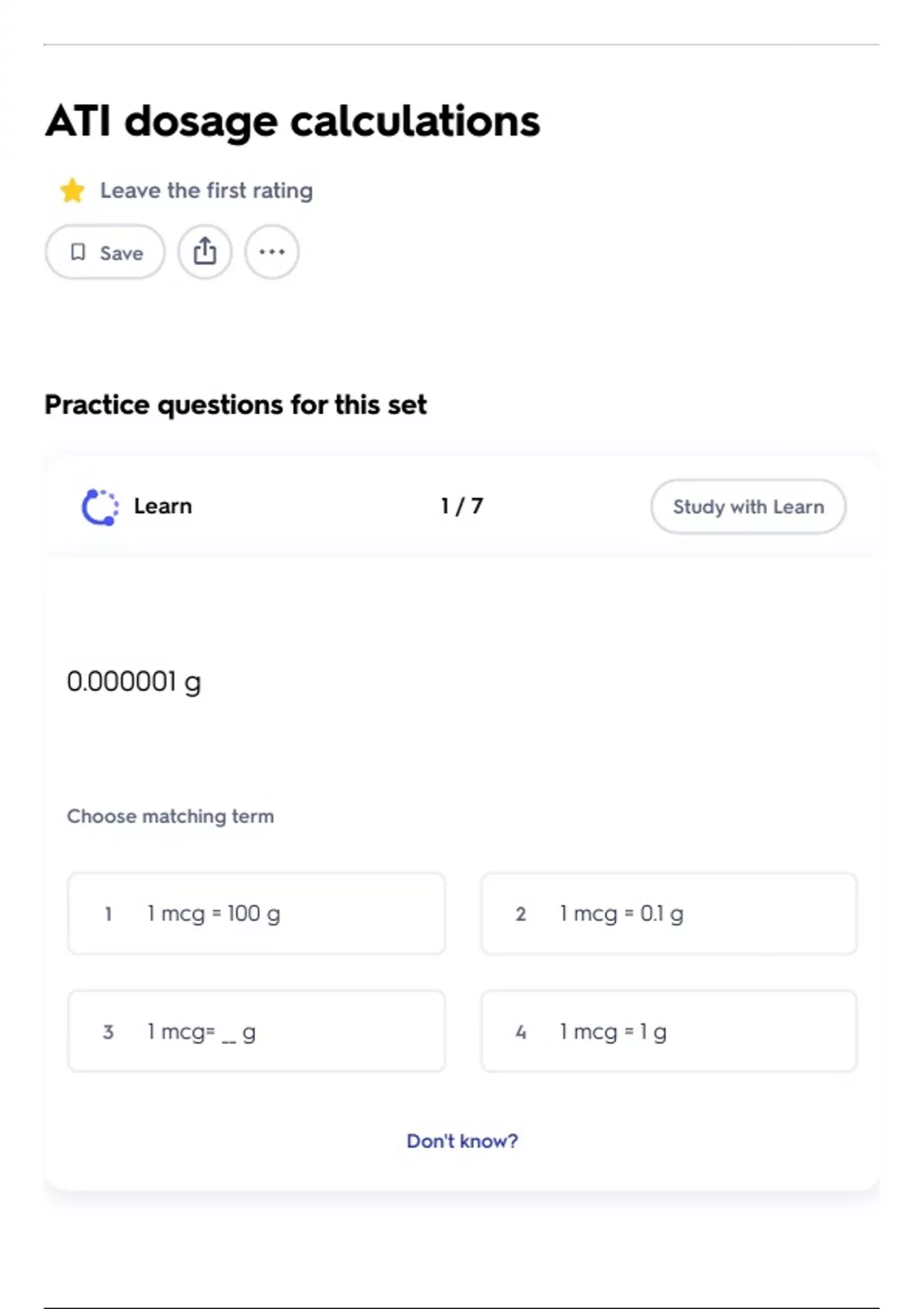Open the three-dot more options menu

[x=272, y=252]
